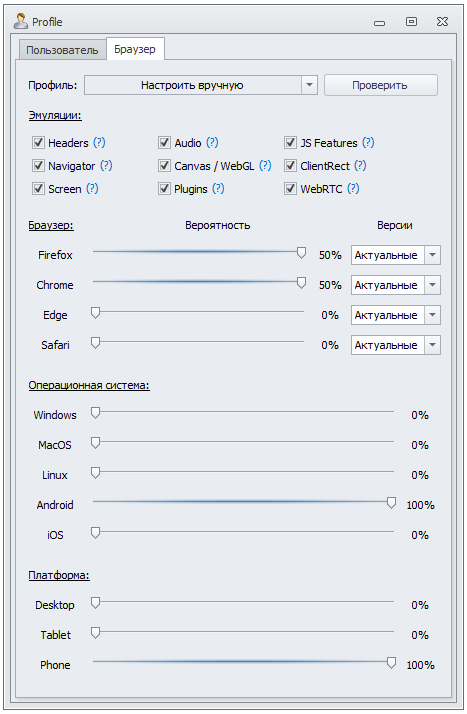Screen dimensions: 467x714
Task: Click the question mark beside Plugins
Action: point(218,189)
